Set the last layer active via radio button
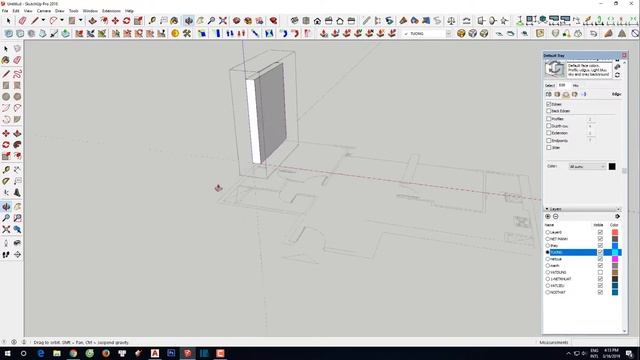 click(x=548, y=292)
